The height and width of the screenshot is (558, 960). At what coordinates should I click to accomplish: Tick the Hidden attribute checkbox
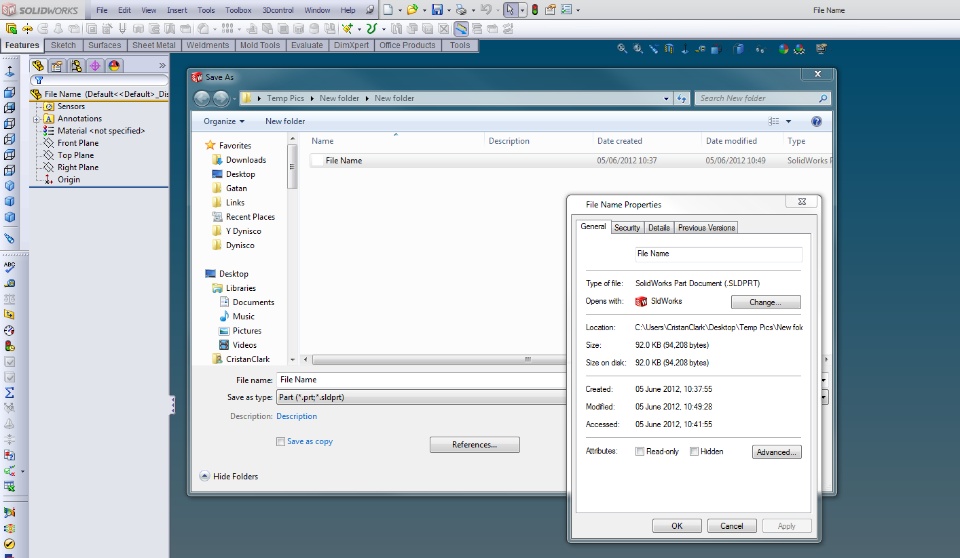tap(694, 451)
